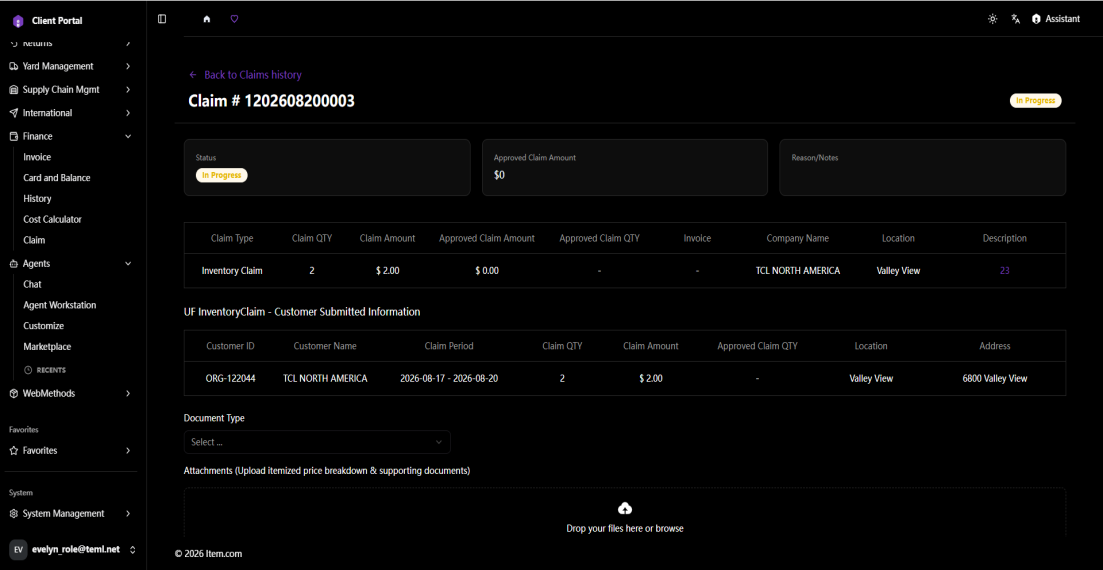Screen dimensions: 1103x570
Task: Open the Agents Chat page
Action: pos(32,284)
